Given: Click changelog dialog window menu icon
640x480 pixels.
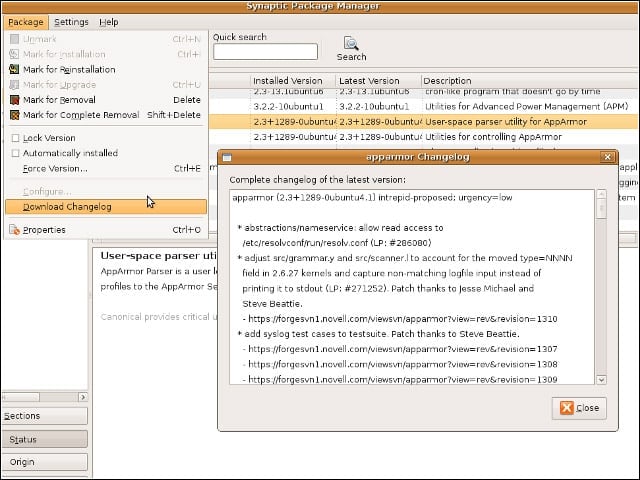Looking at the screenshot, I should tap(227, 157).
